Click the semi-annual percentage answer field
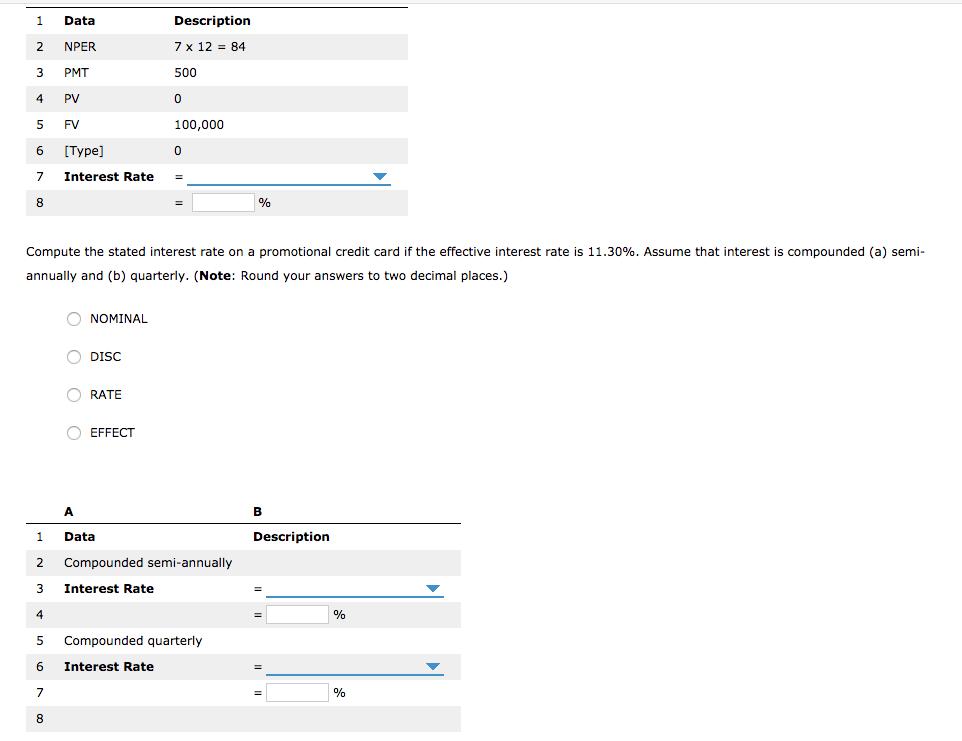The image size is (962, 741). coord(297,614)
